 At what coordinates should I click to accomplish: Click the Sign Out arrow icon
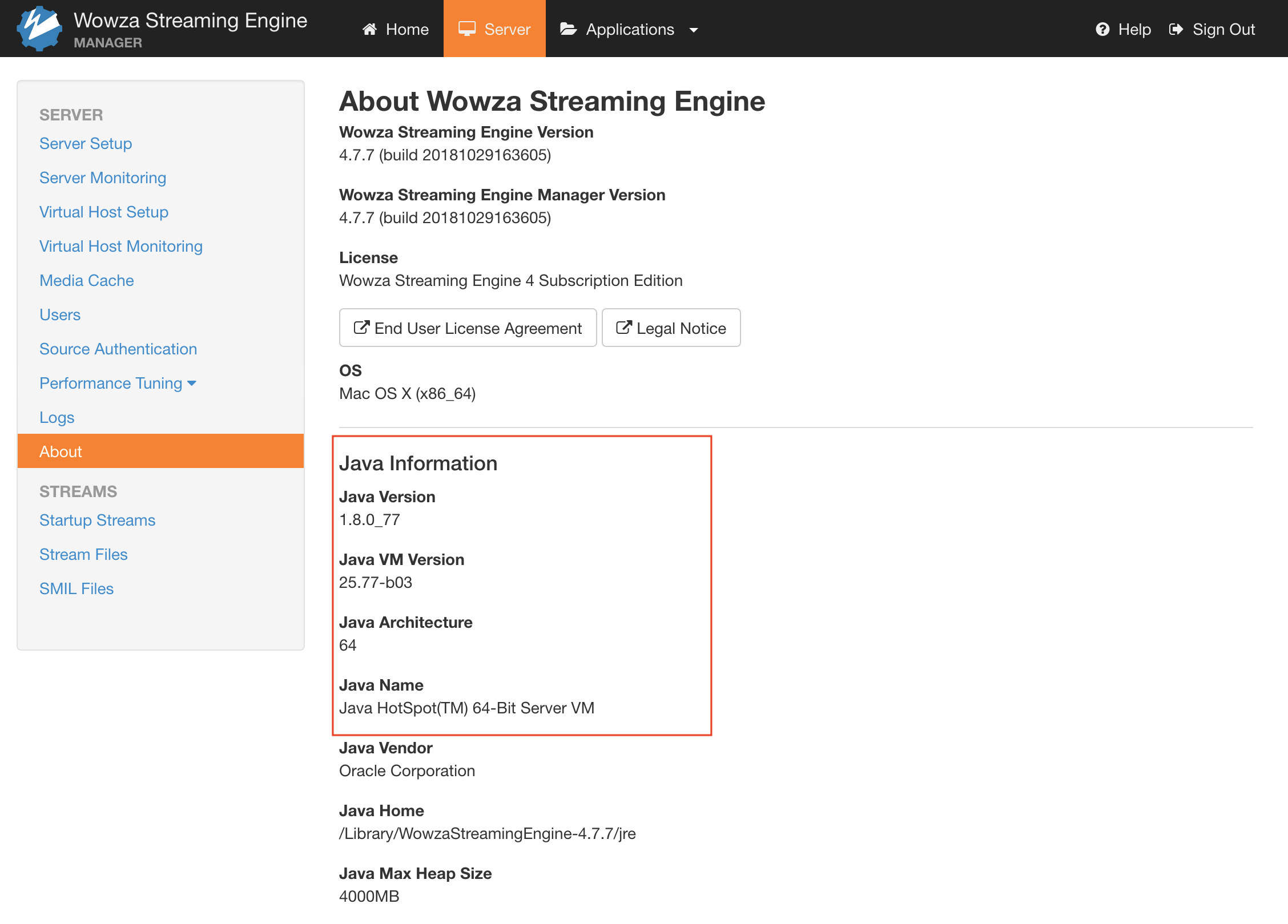[x=1176, y=29]
